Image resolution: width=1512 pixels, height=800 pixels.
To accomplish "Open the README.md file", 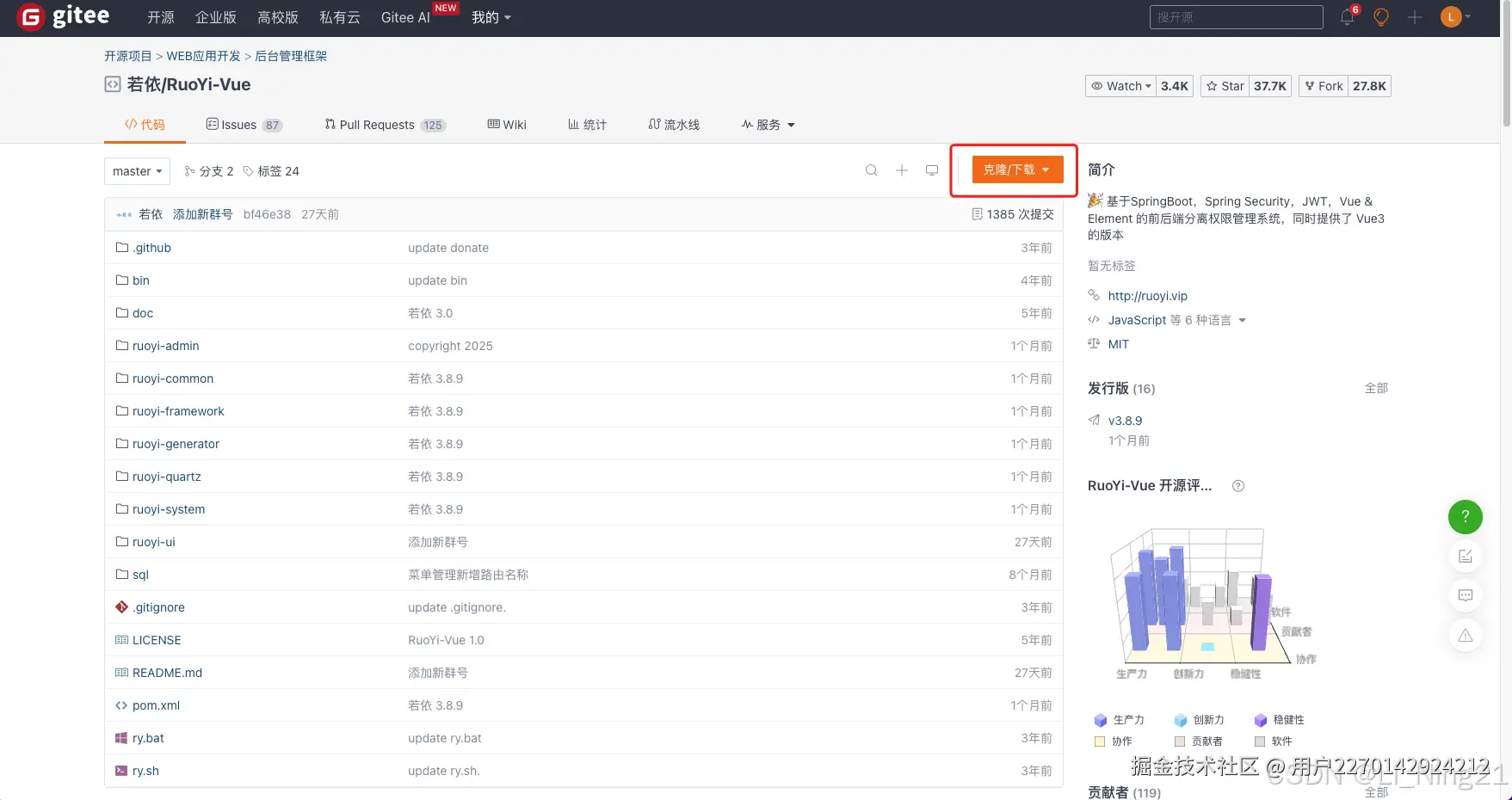I will click(x=167, y=672).
